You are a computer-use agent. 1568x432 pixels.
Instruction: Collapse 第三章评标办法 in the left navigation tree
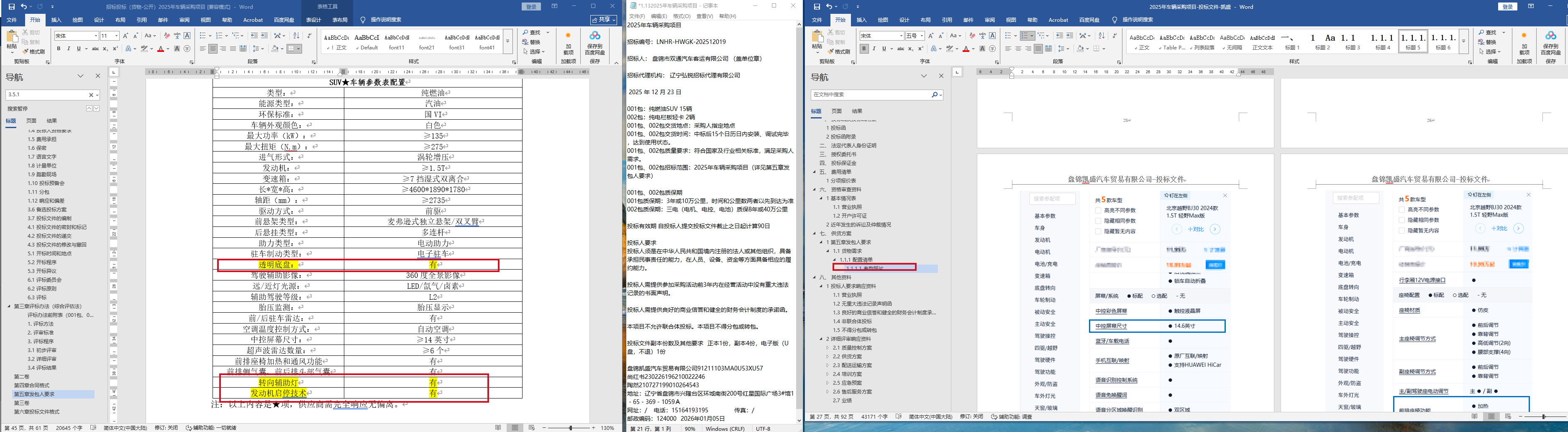click(9, 306)
